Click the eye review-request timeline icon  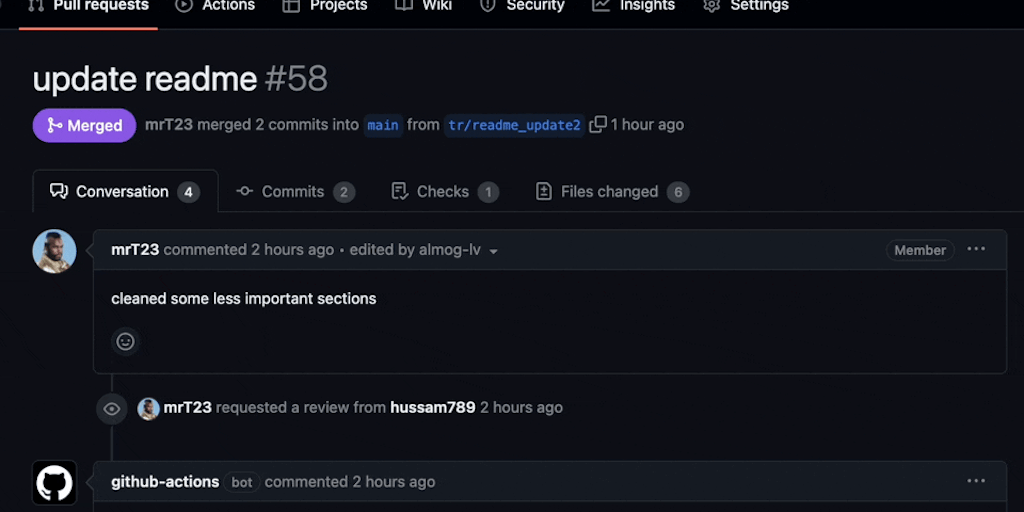112,408
